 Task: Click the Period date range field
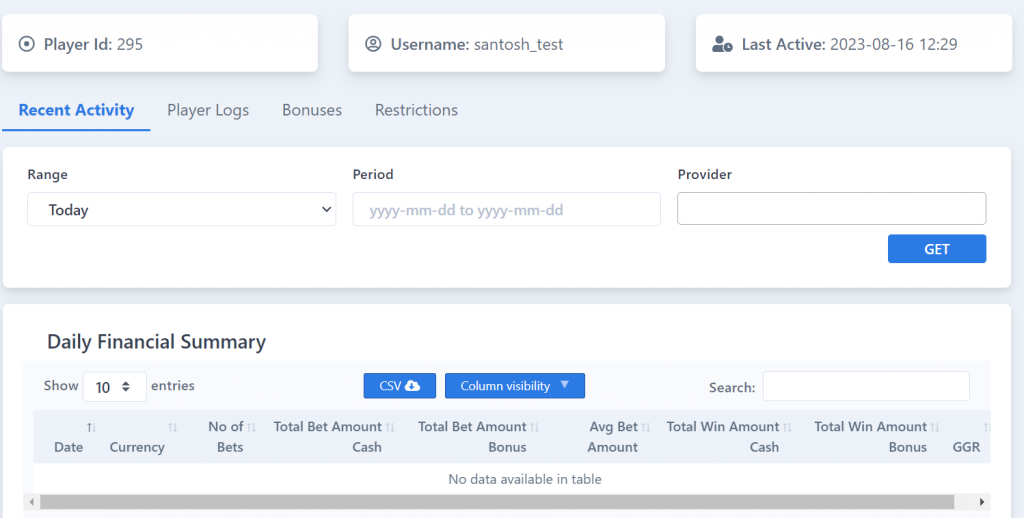507,210
